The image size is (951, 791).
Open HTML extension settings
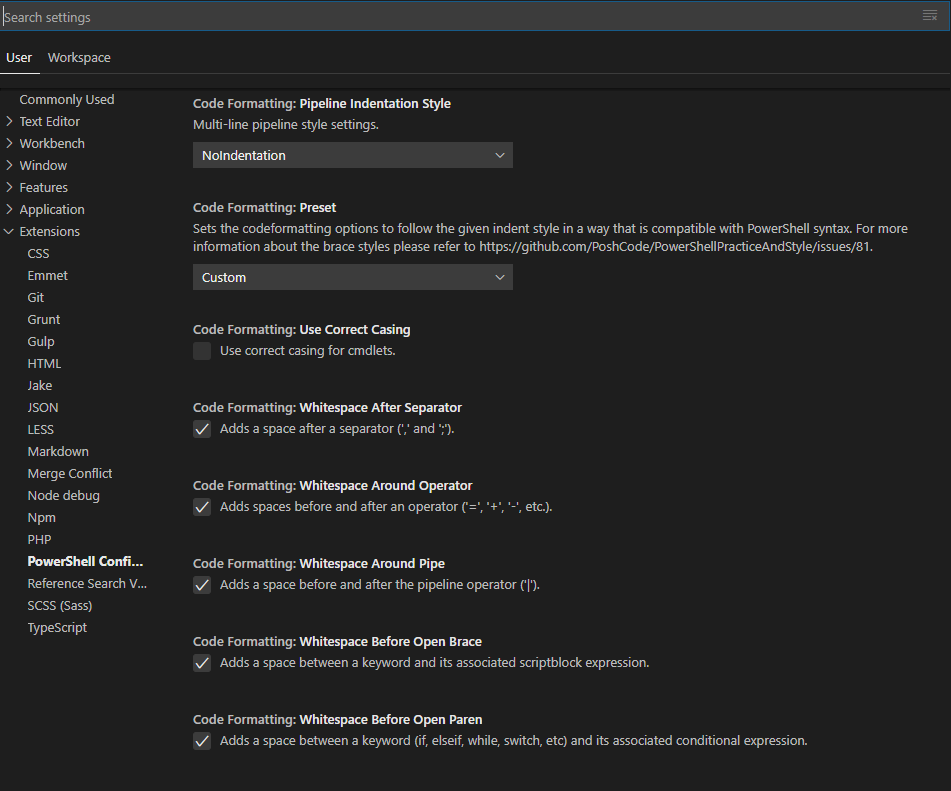[x=44, y=363]
